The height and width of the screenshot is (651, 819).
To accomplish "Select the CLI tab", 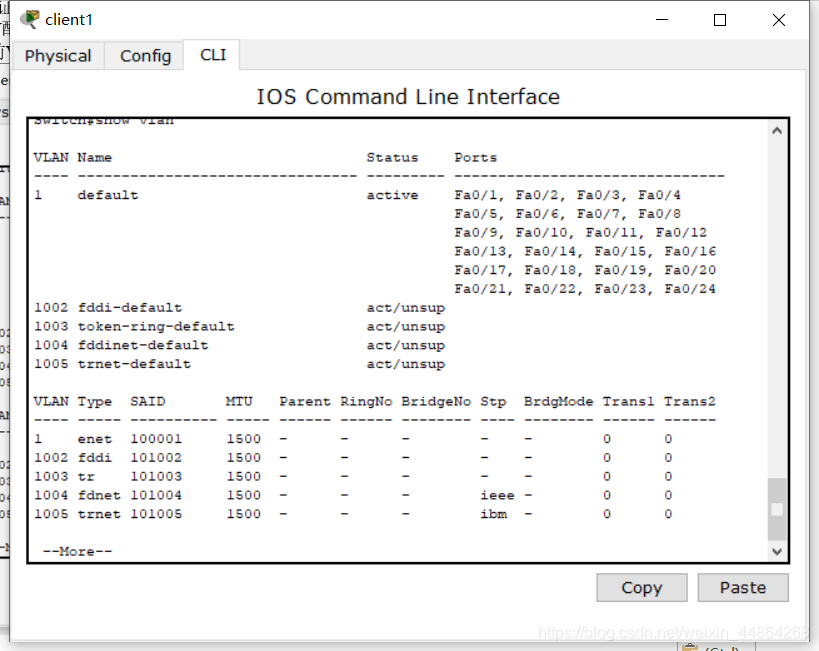I will (x=213, y=54).
